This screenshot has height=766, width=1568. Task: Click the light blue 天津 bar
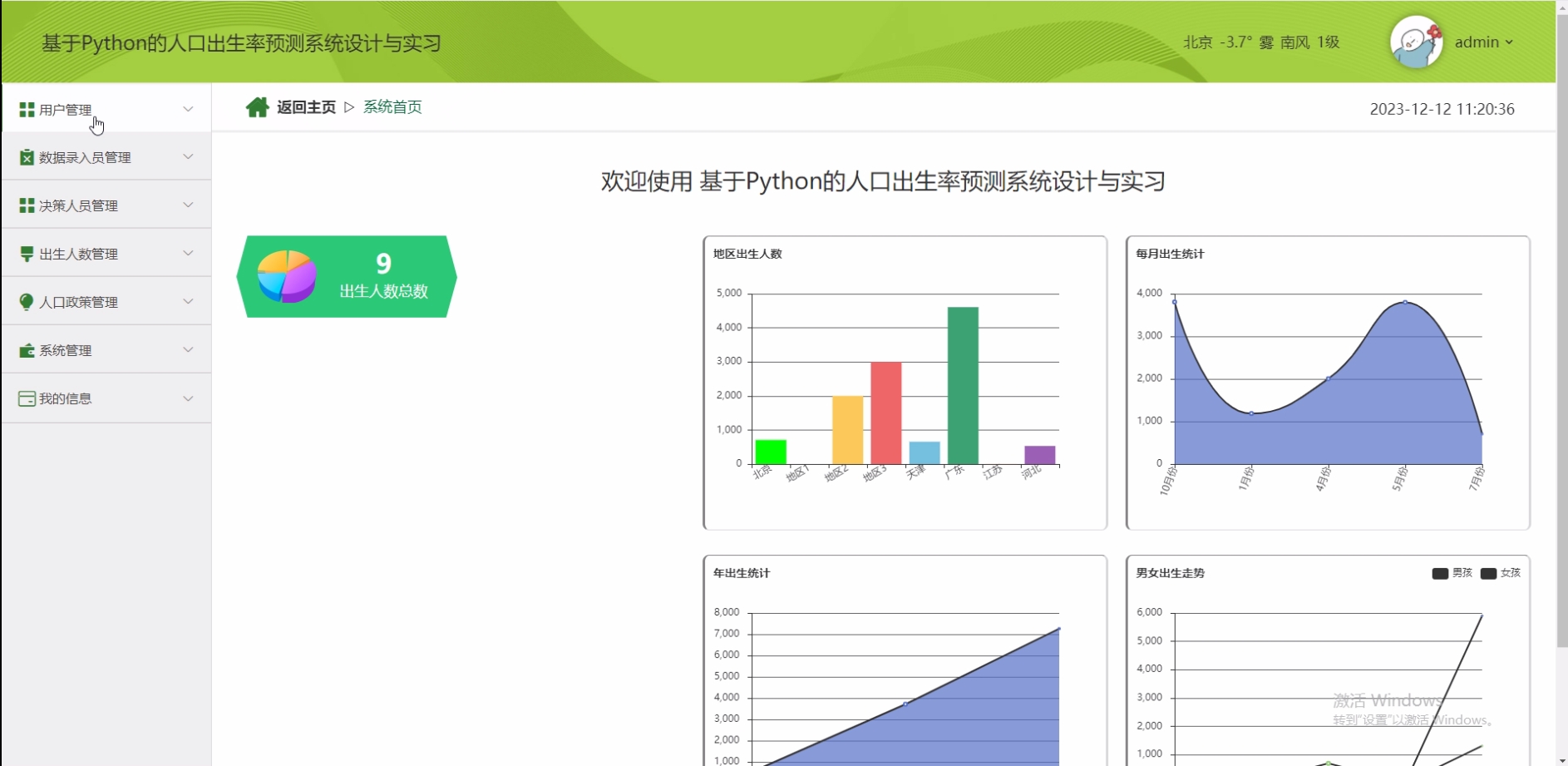point(925,452)
